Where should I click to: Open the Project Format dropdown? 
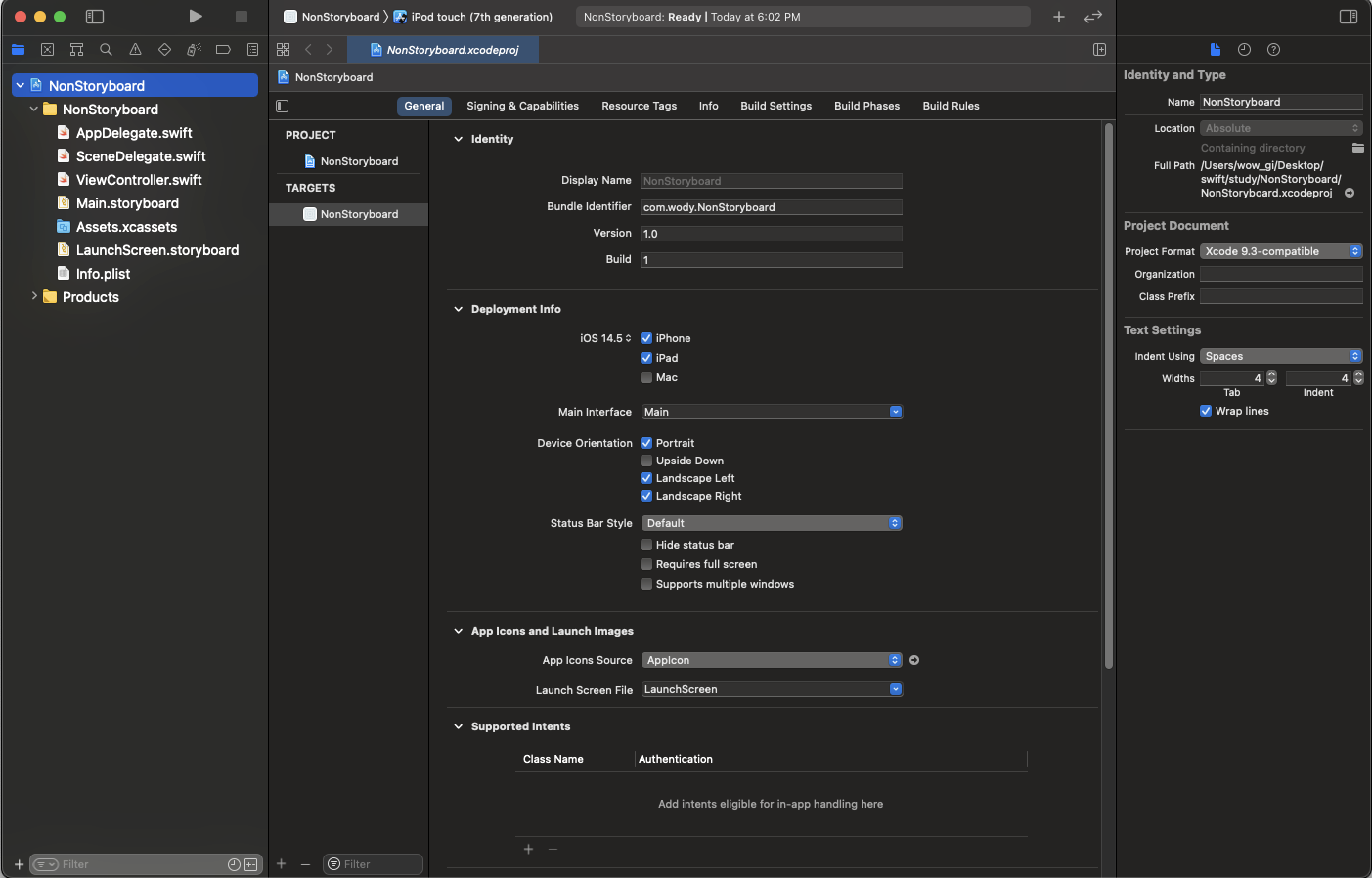1281,251
